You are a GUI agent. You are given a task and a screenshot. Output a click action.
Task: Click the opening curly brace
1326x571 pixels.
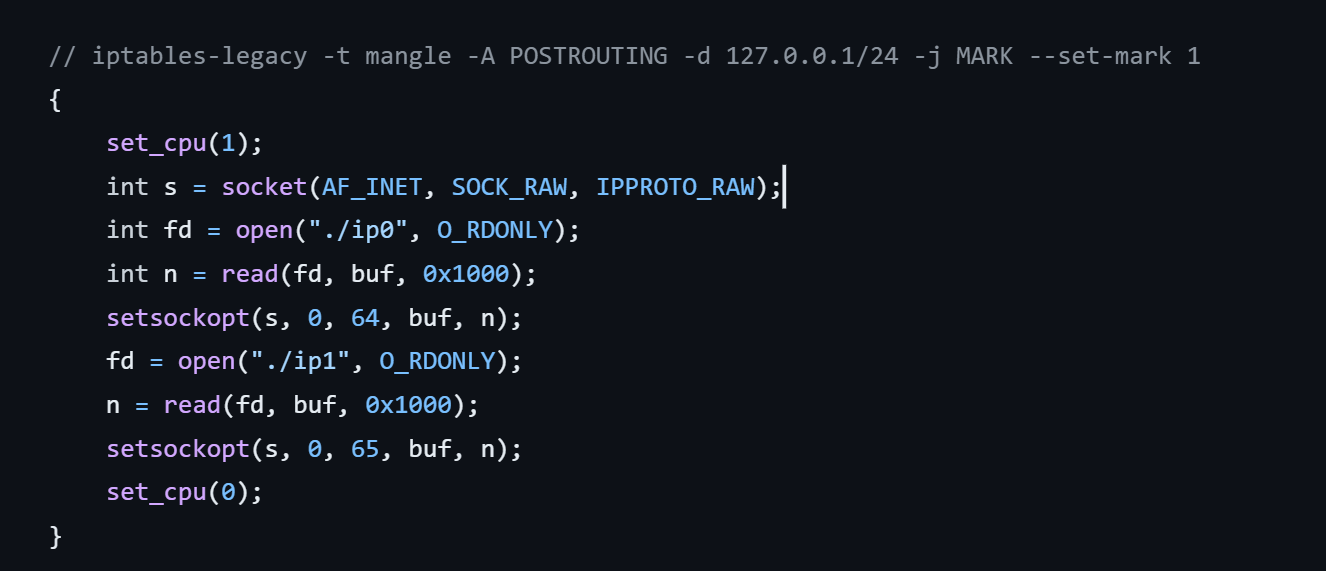coord(55,100)
